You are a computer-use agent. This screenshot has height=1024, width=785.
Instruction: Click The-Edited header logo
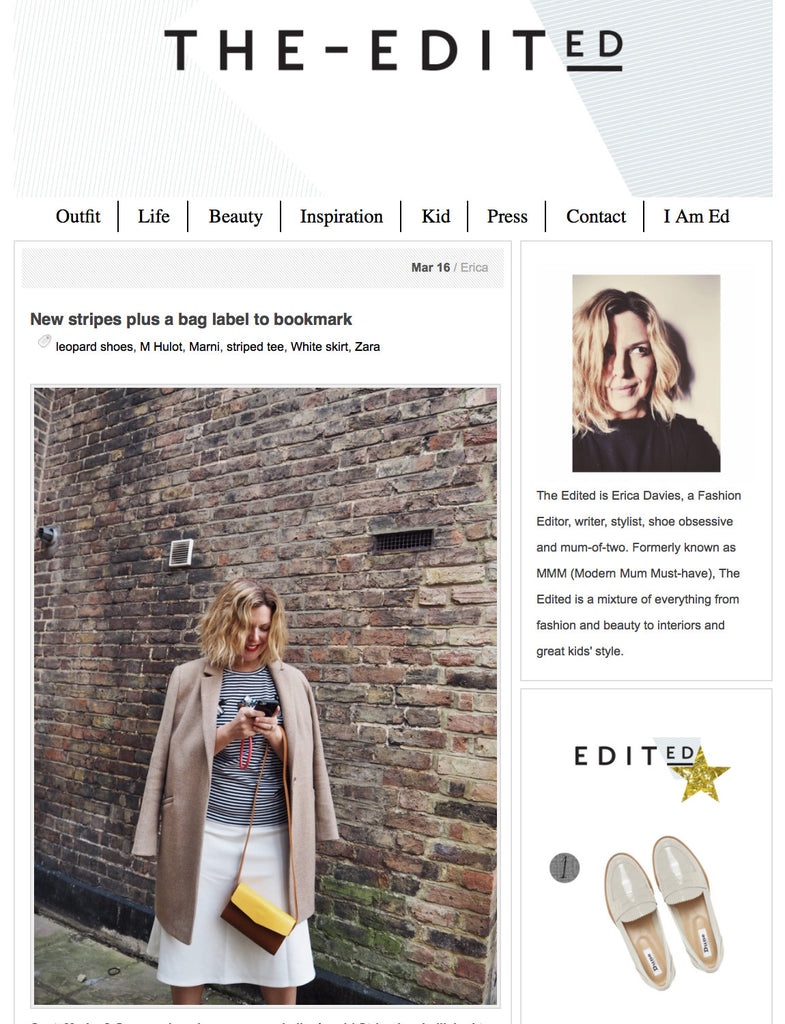(393, 51)
